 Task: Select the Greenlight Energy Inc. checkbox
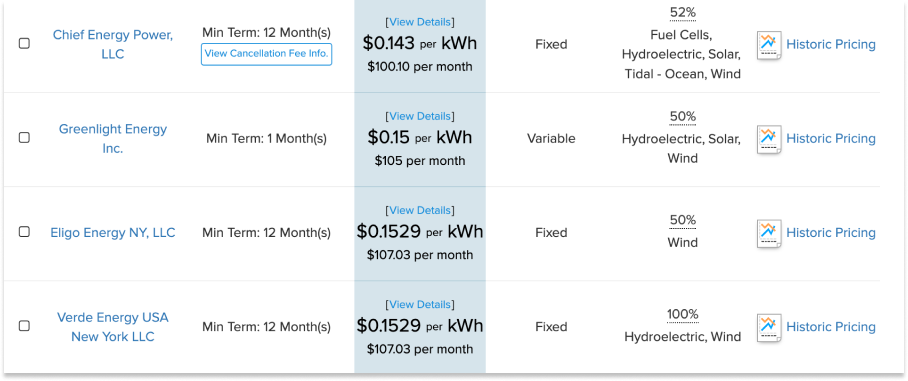point(24,138)
